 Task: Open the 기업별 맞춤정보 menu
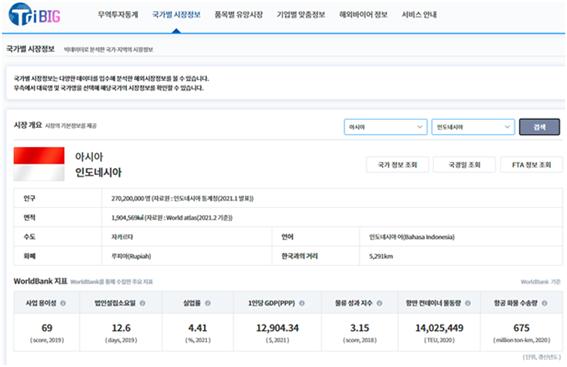[301, 15]
